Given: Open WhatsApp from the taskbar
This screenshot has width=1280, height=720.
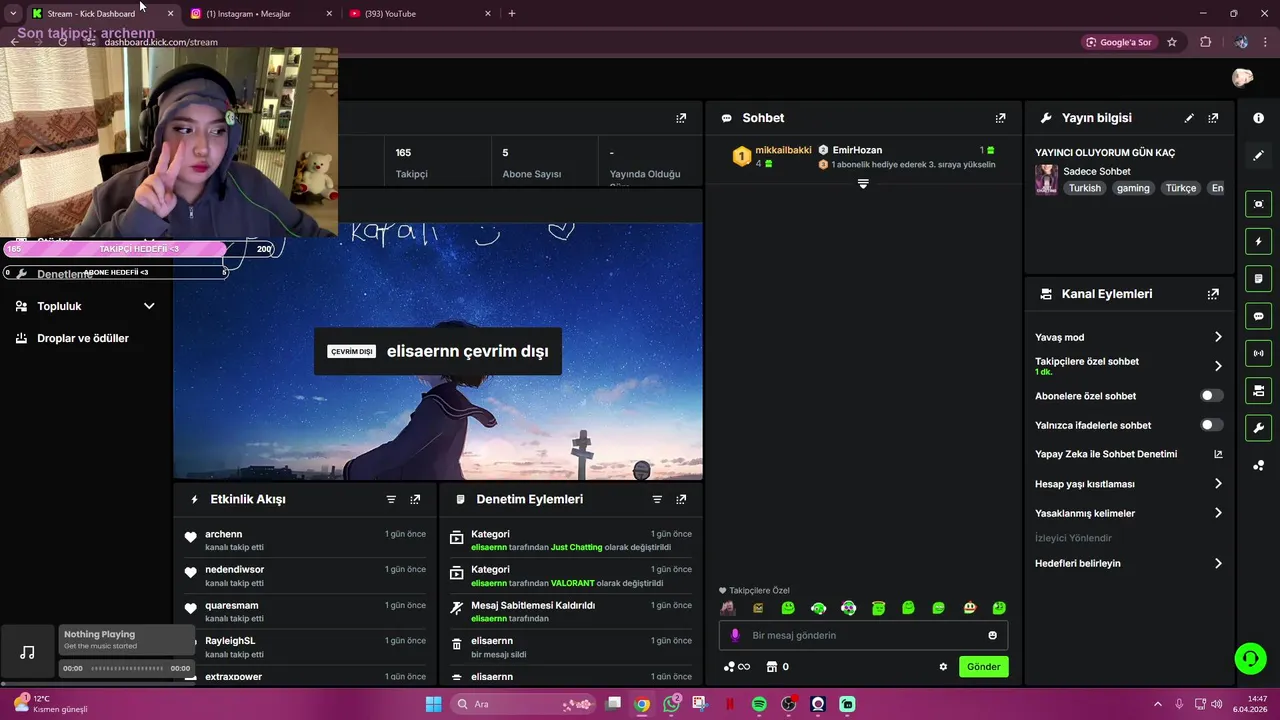Looking at the screenshot, I should click(671, 704).
